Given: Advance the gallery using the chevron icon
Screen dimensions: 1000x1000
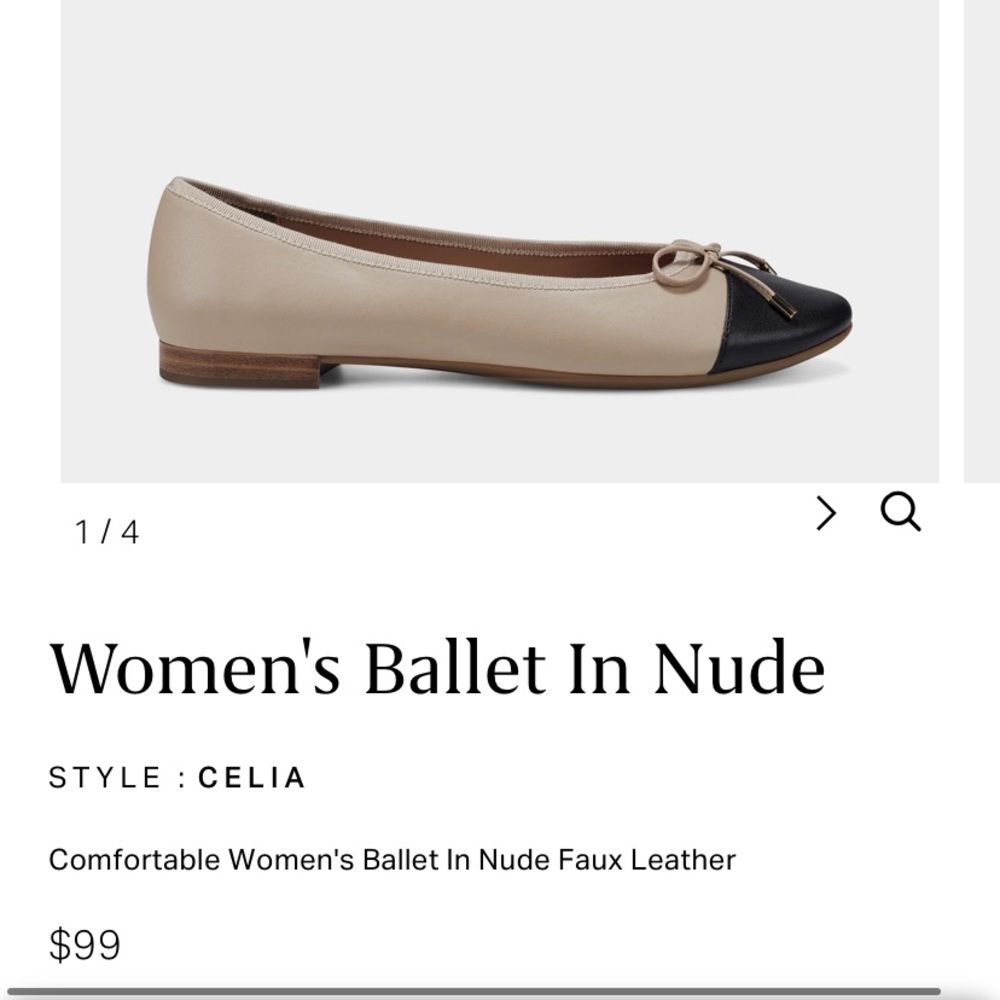Looking at the screenshot, I should click(x=826, y=513).
